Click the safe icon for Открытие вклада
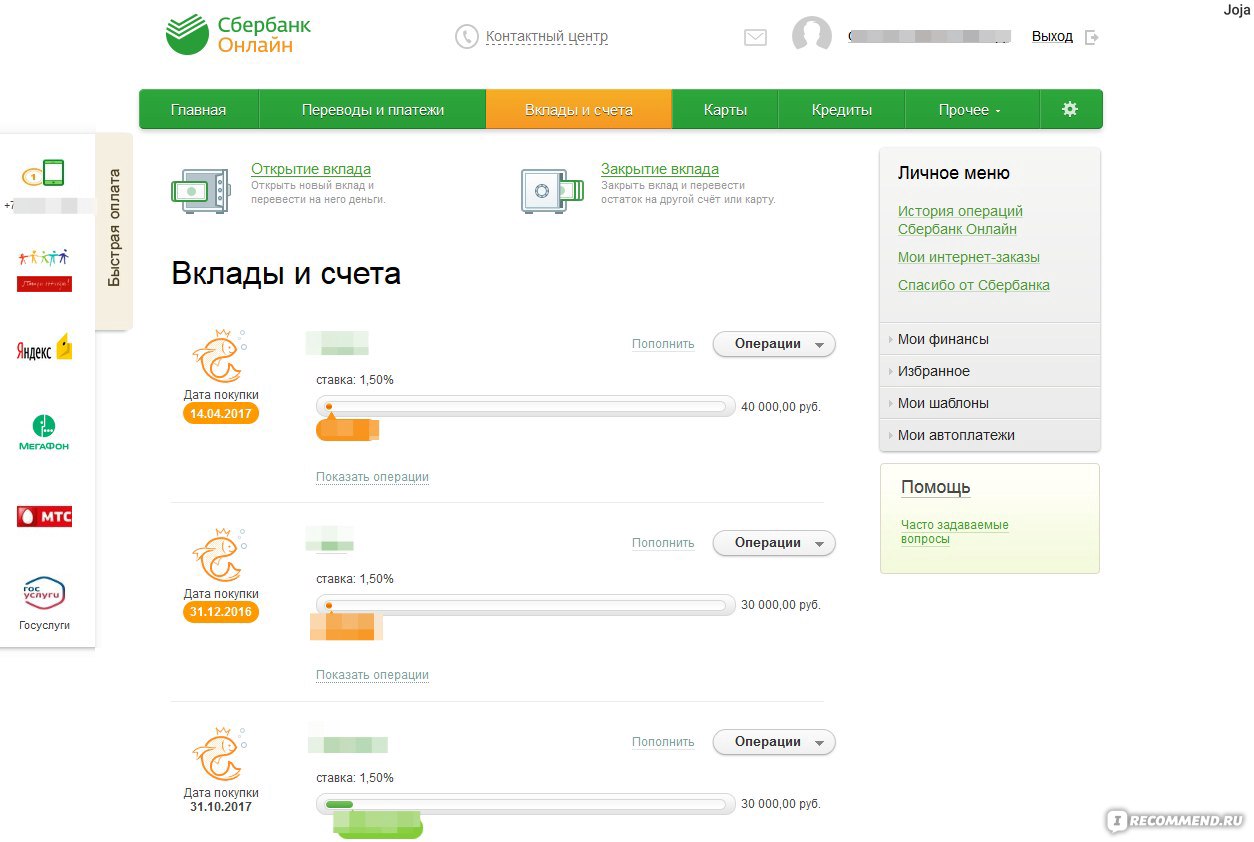The height and width of the screenshot is (842, 1254). (x=201, y=188)
